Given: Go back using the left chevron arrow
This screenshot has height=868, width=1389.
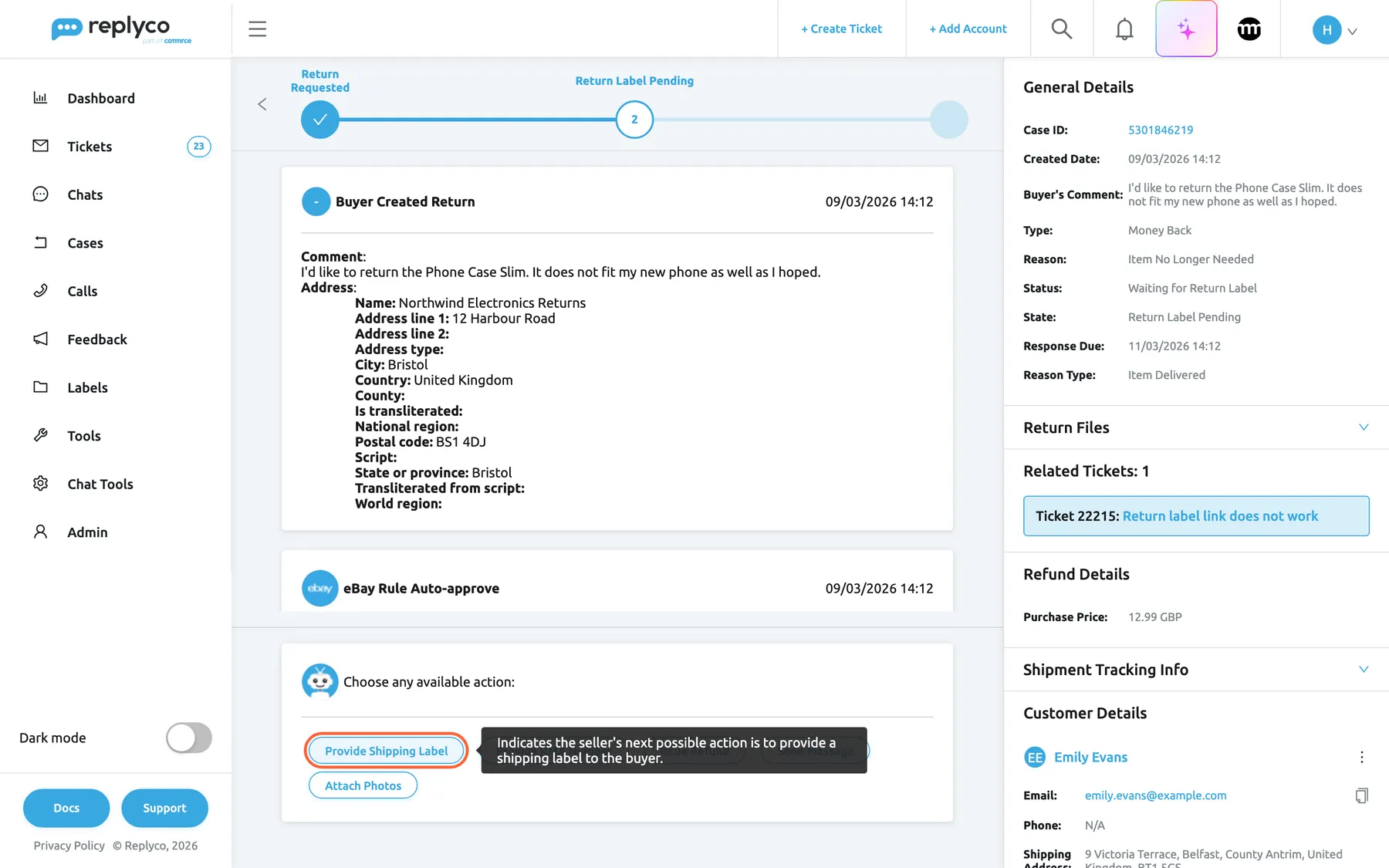Looking at the screenshot, I should pos(262,104).
